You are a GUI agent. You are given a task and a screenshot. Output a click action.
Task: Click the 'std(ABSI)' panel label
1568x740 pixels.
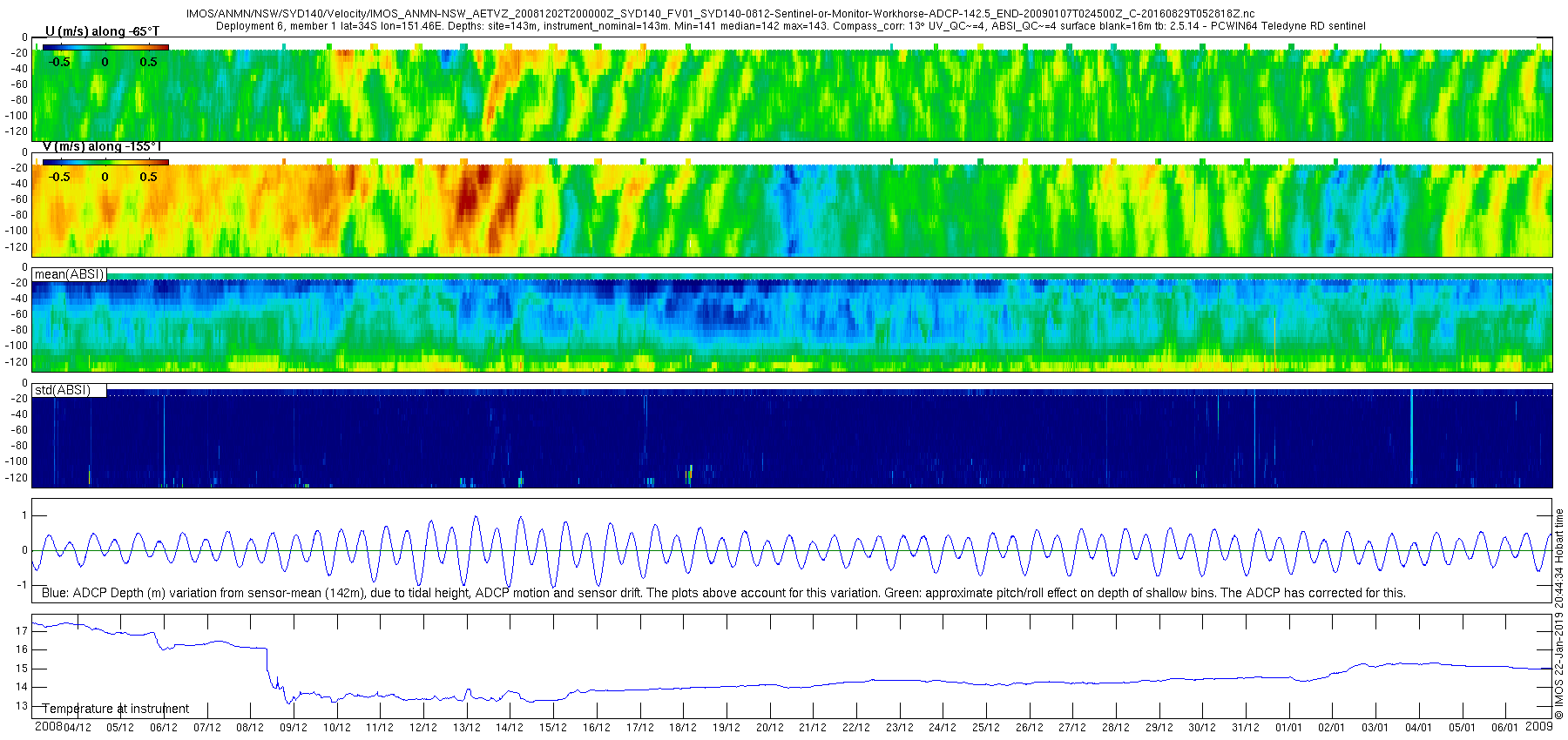tap(63, 390)
